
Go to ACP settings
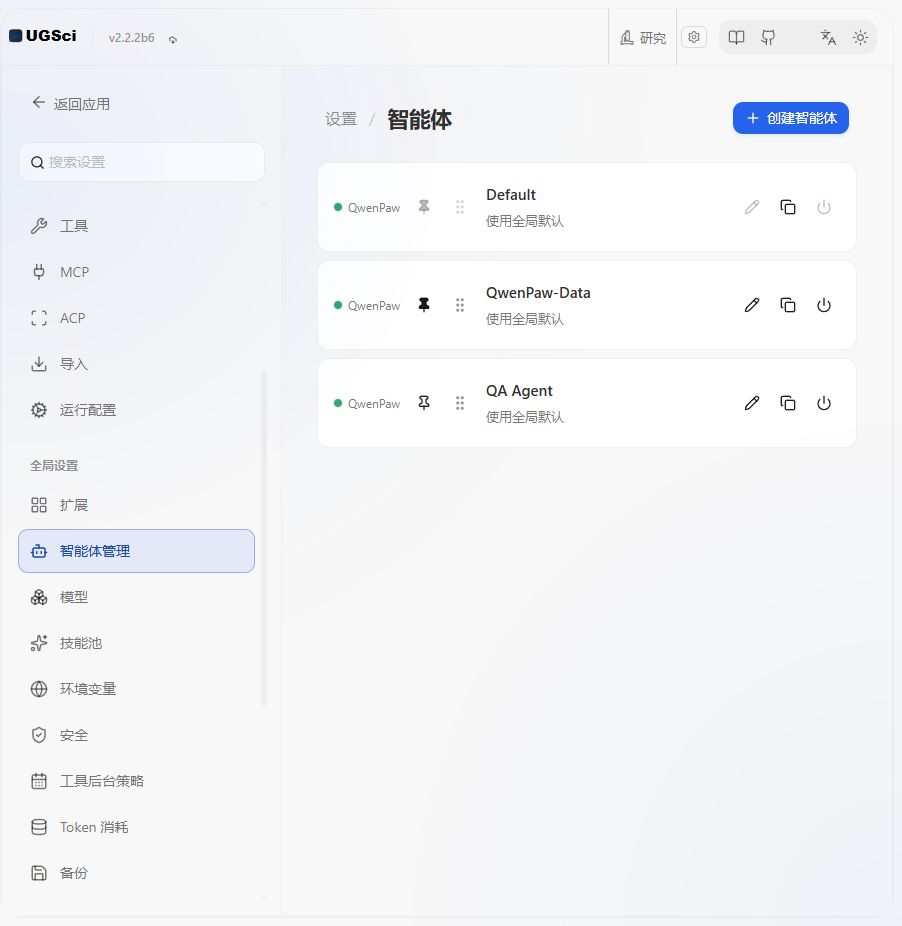(136, 318)
